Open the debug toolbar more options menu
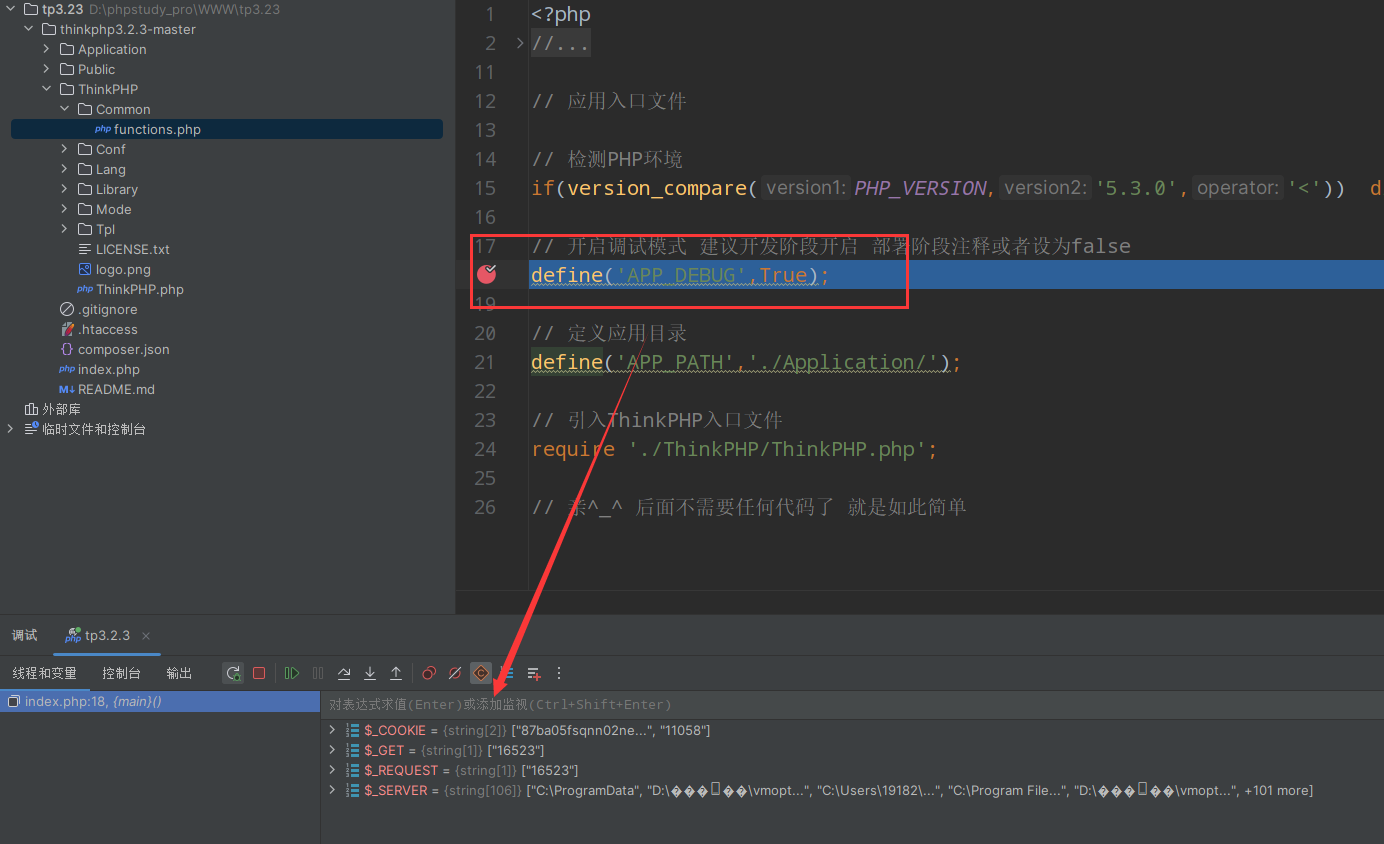Viewport: 1384px width, 844px height. (x=559, y=673)
